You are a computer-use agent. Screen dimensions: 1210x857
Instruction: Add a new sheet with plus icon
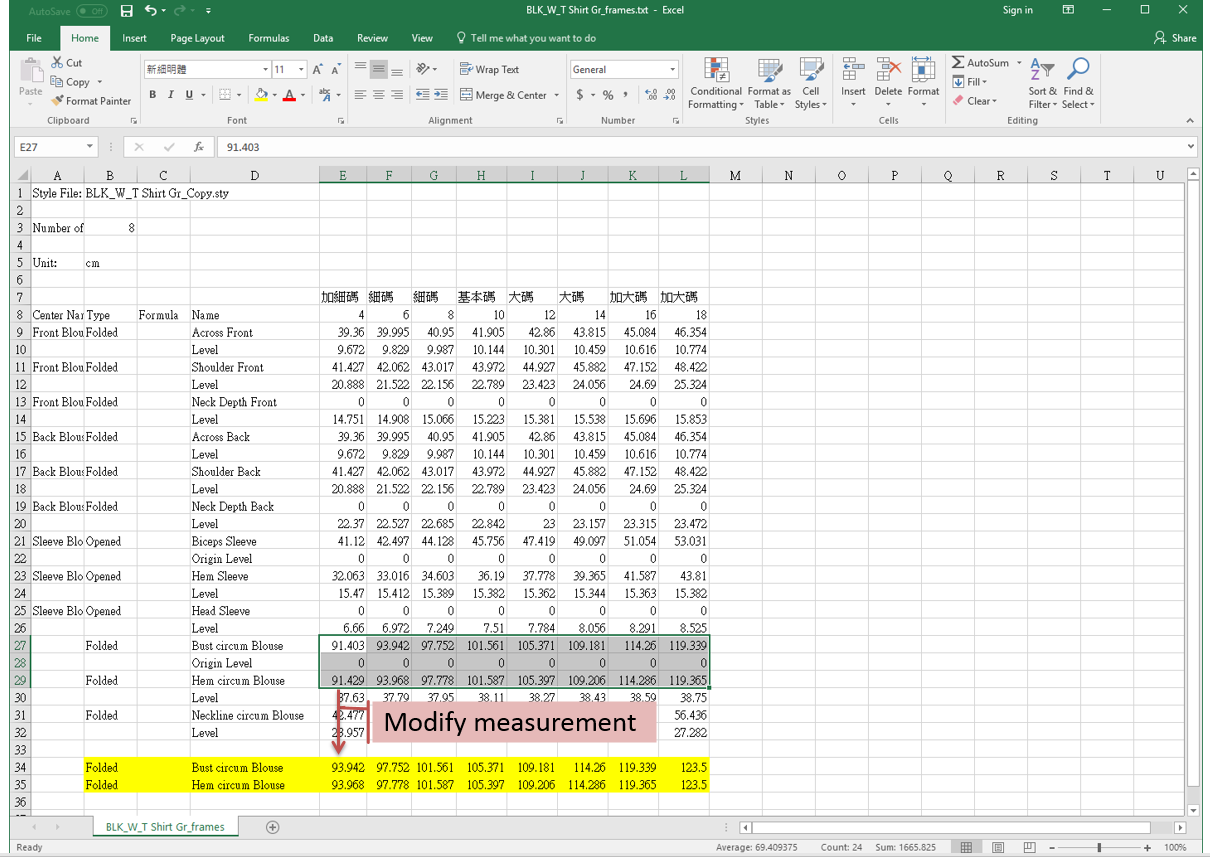pos(272,827)
